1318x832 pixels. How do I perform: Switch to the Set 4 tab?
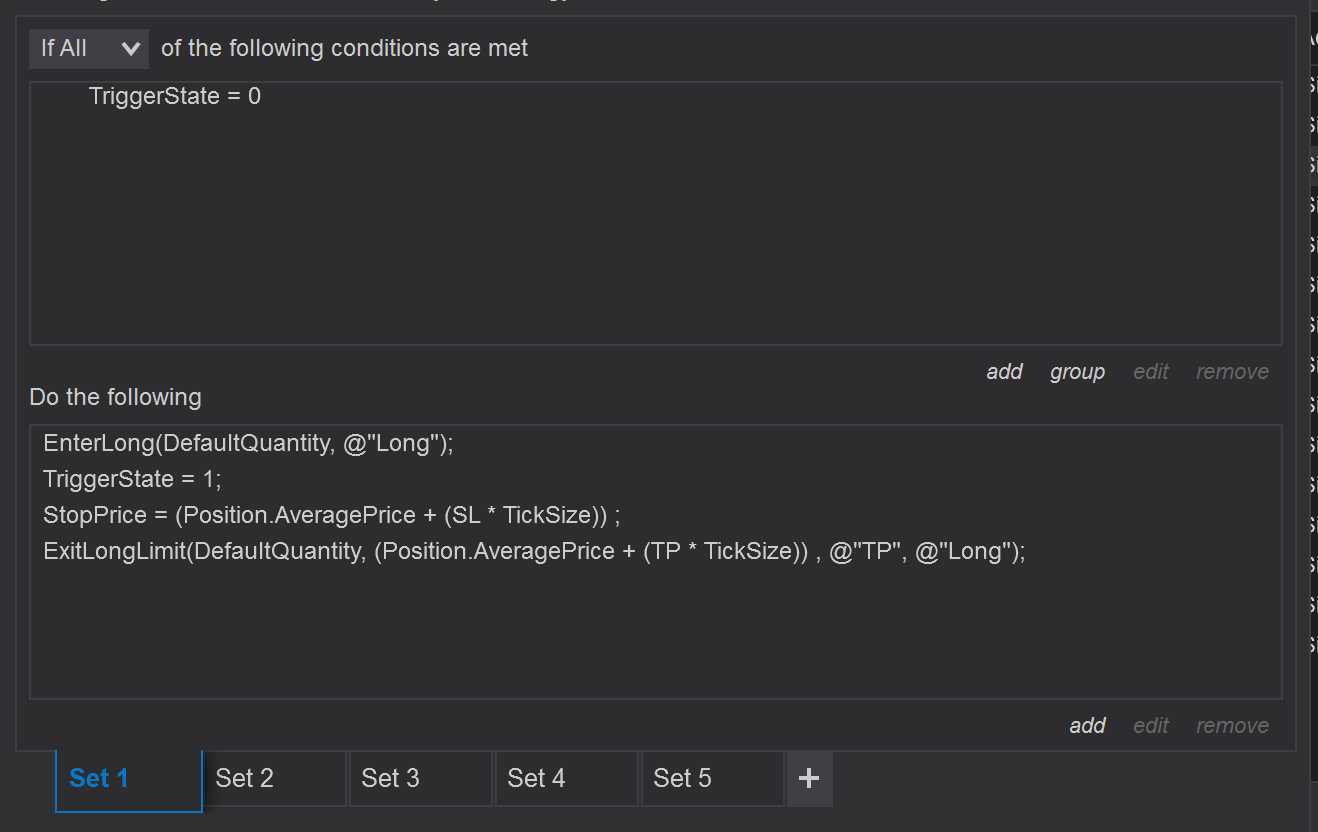[x=566, y=779]
